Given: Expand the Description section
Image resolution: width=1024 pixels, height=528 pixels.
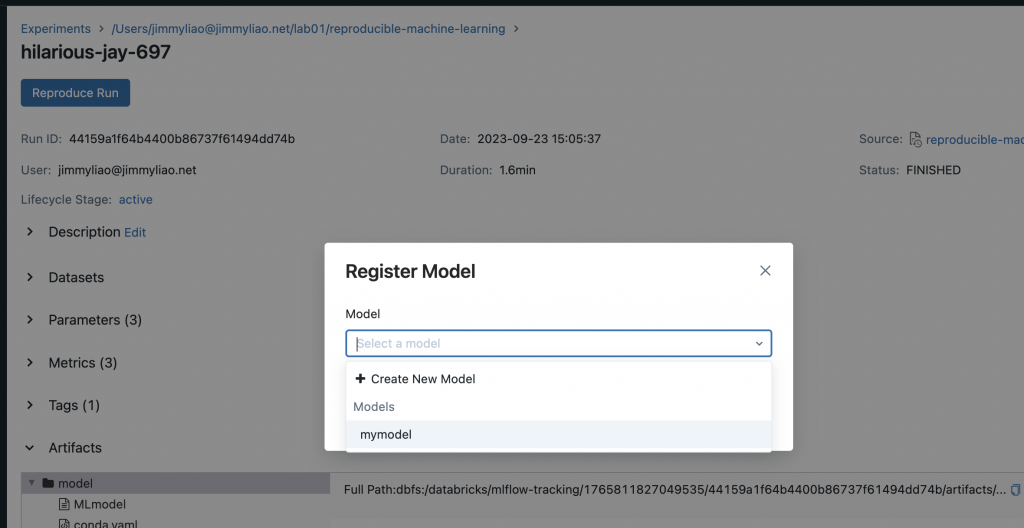Looking at the screenshot, I should point(30,232).
